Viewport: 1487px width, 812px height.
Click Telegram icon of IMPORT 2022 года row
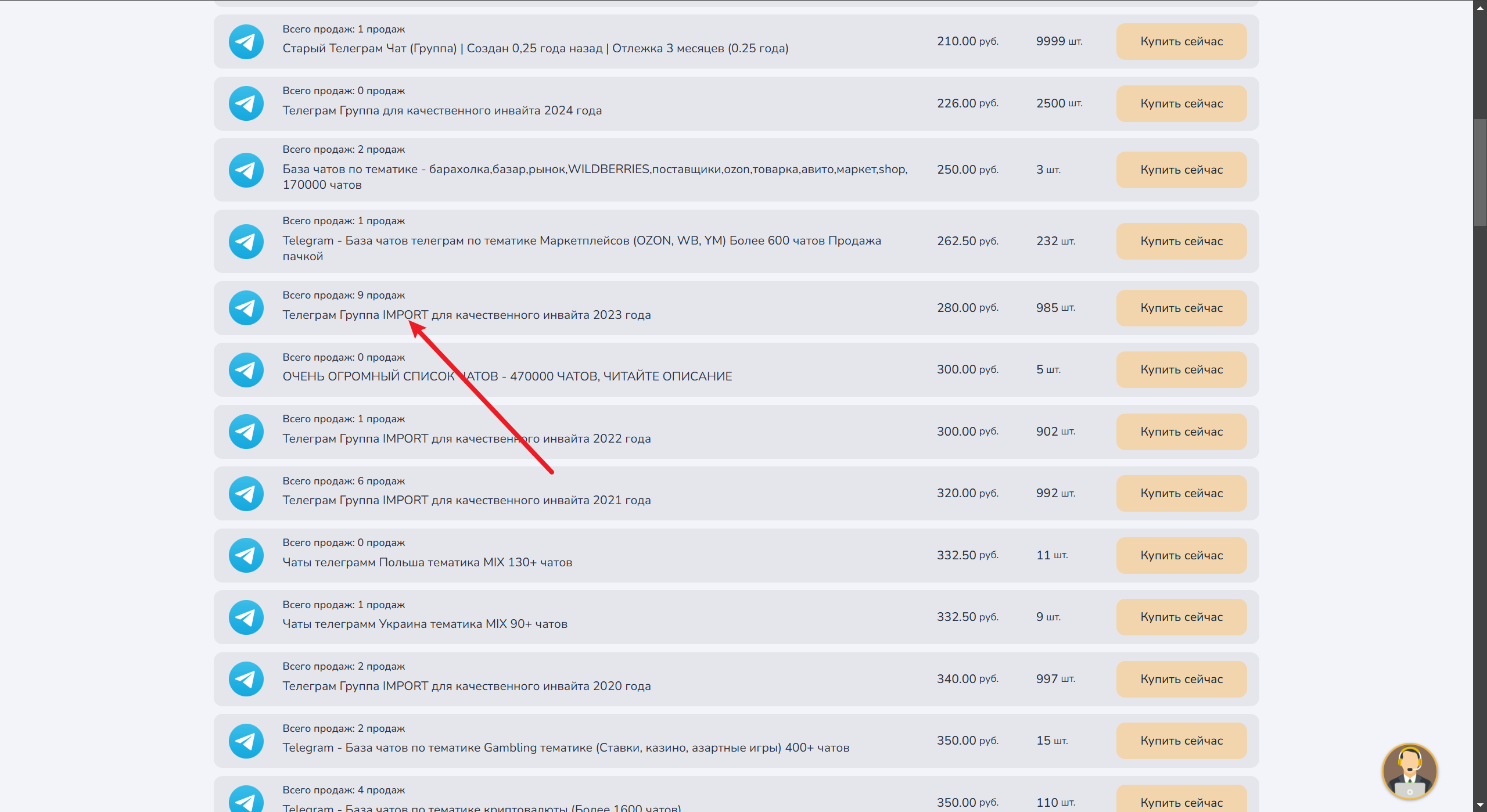[x=246, y=432]
